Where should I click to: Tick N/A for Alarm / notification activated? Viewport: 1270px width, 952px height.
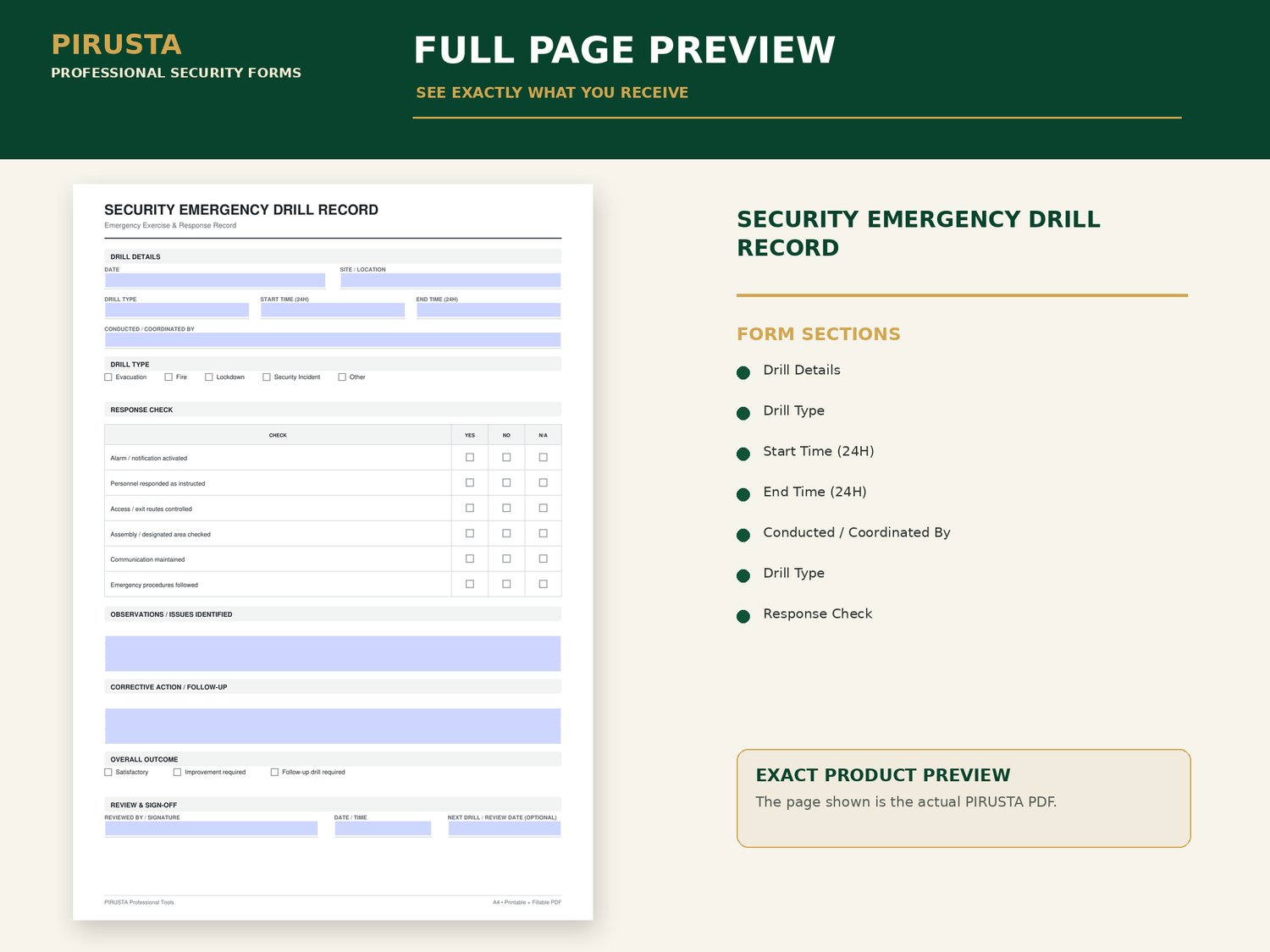tap(544, 457)
